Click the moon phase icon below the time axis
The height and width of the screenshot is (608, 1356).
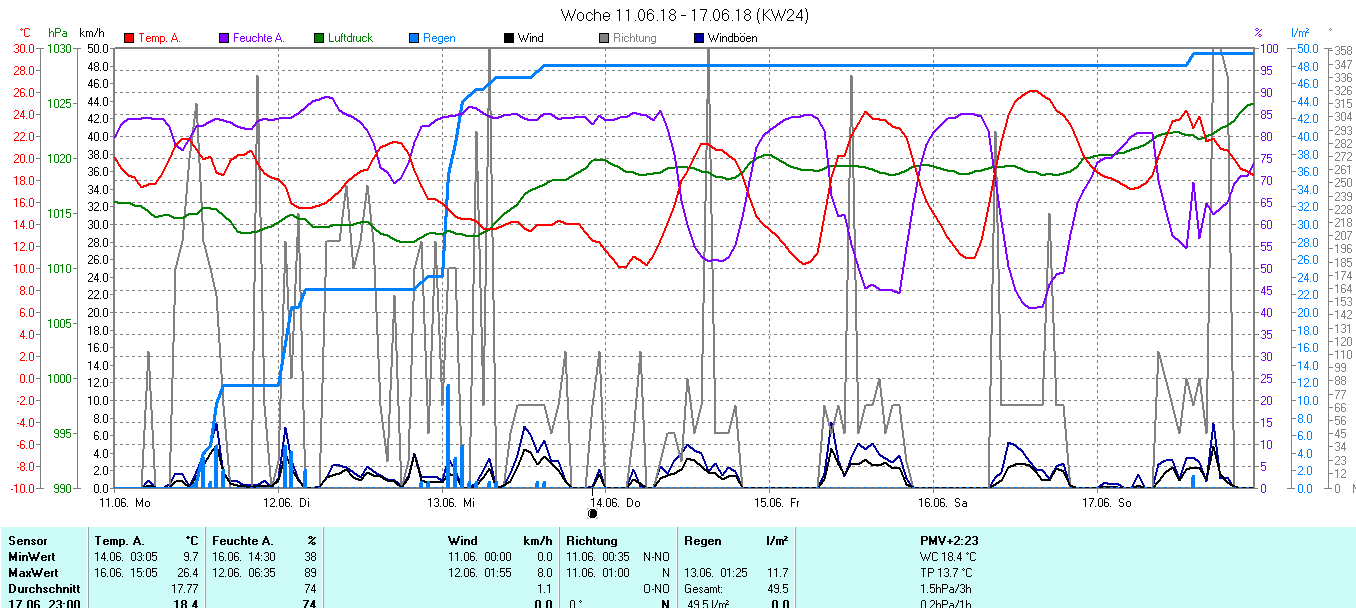[x=592, y=514]
